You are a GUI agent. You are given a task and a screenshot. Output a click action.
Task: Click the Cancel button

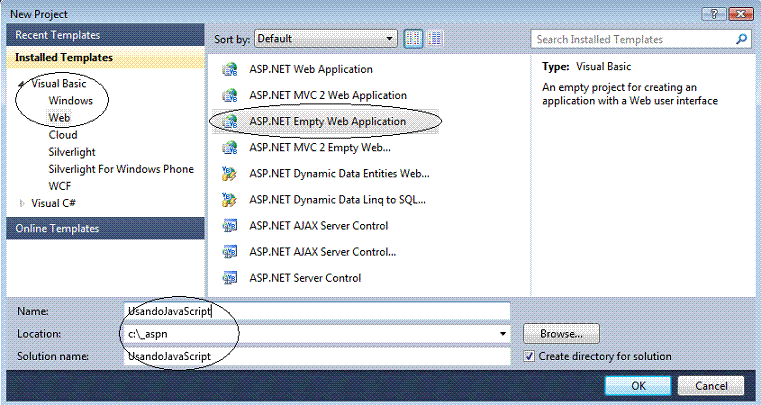(711, 386)
